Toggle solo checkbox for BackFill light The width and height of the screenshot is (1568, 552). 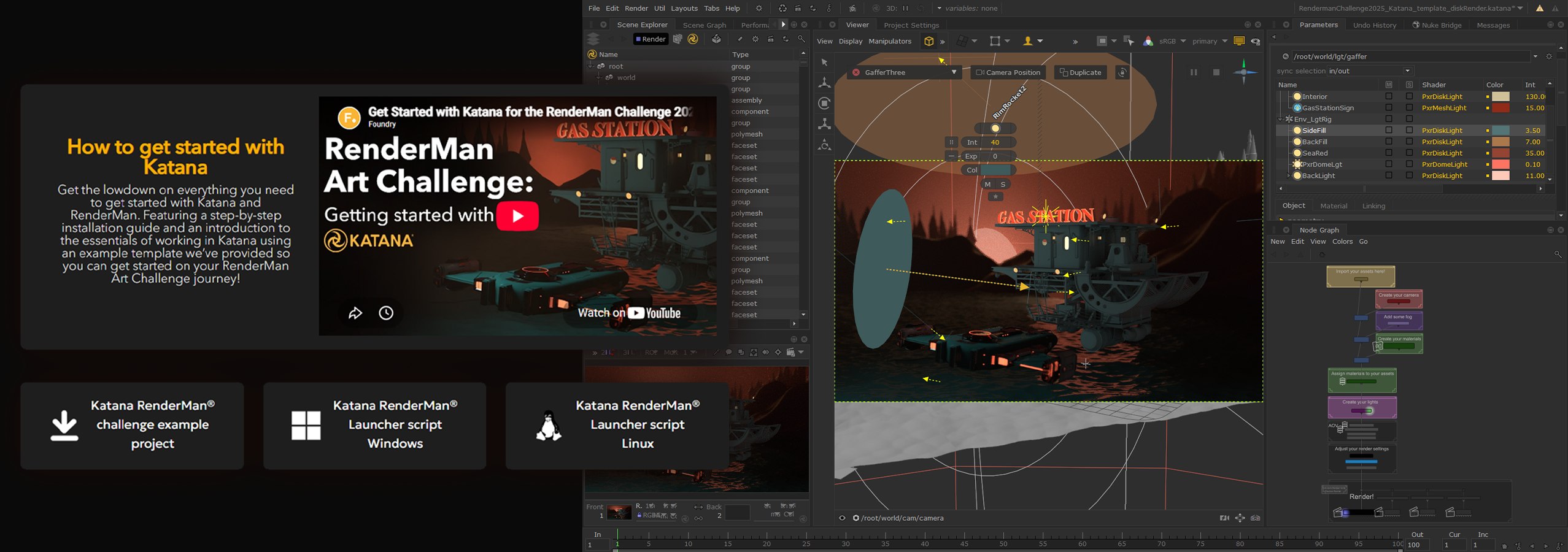(x=1409, y=142)
